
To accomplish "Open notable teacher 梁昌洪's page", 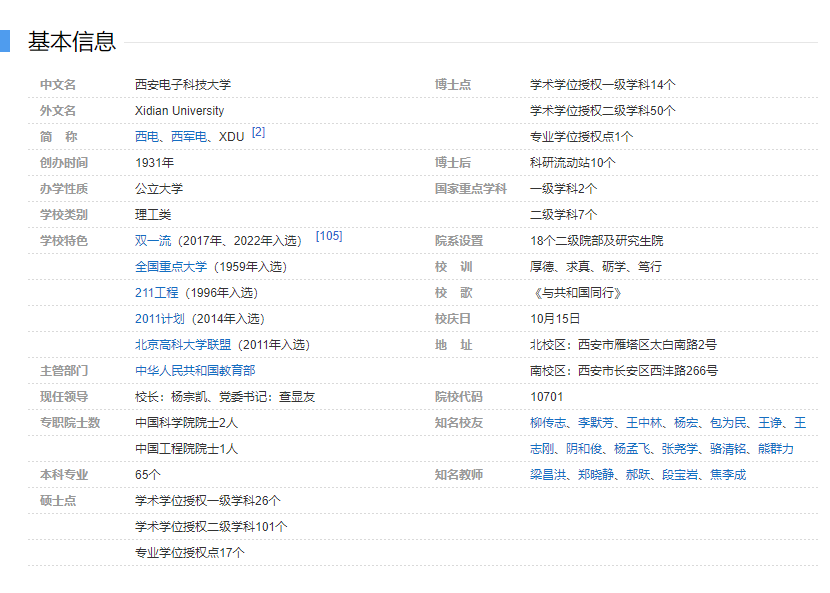I will [548, 475].
